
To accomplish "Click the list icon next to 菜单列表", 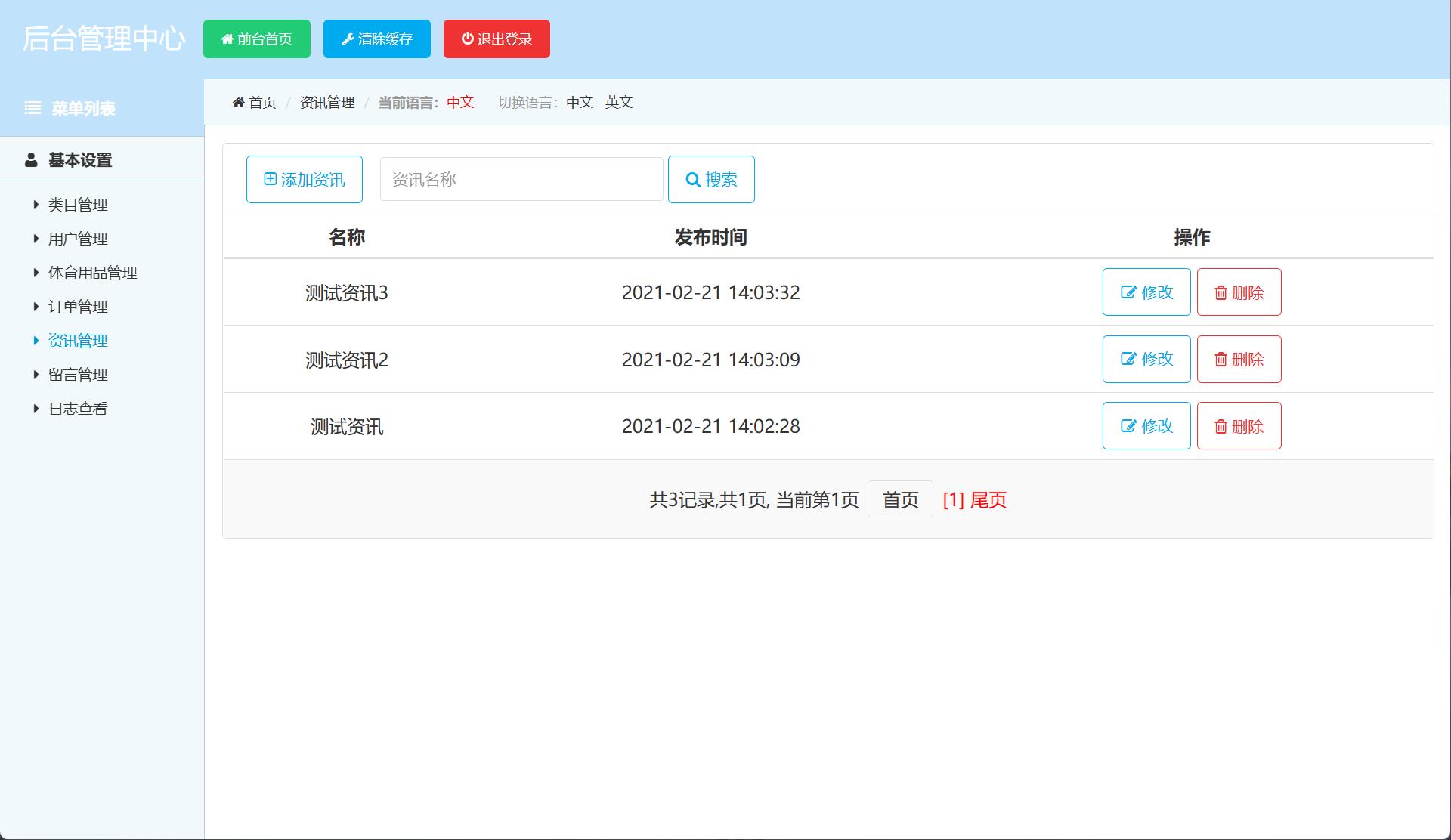I will pyautogui.click(x=33, y=108).
